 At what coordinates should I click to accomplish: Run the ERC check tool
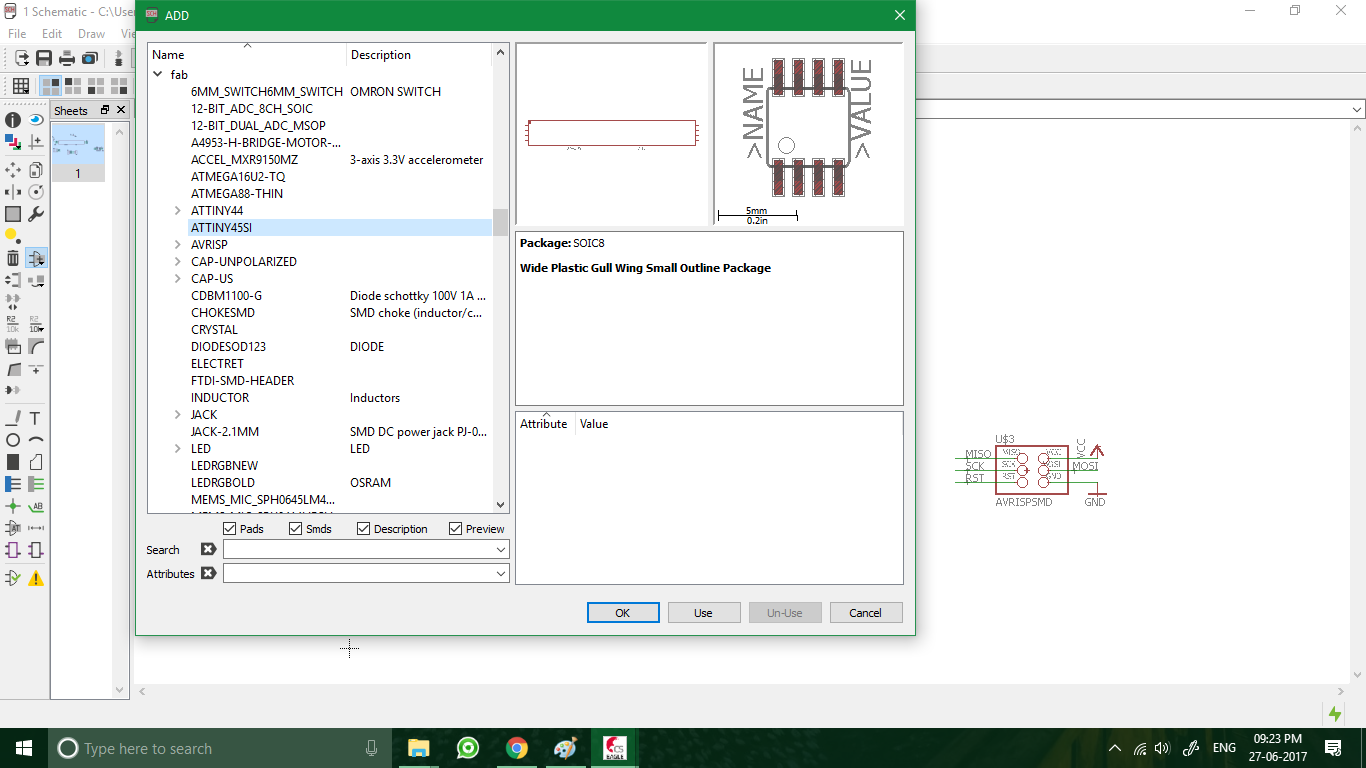click(13, 578)
